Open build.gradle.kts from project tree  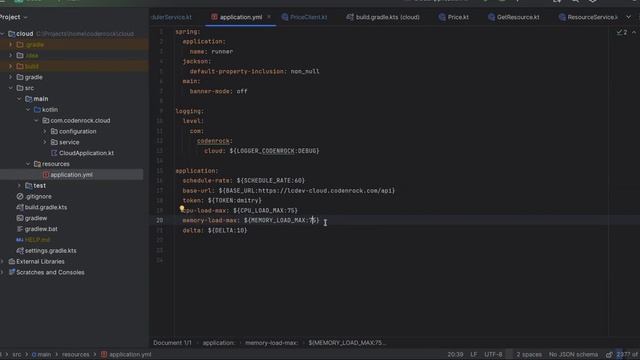tap(46, 207)
